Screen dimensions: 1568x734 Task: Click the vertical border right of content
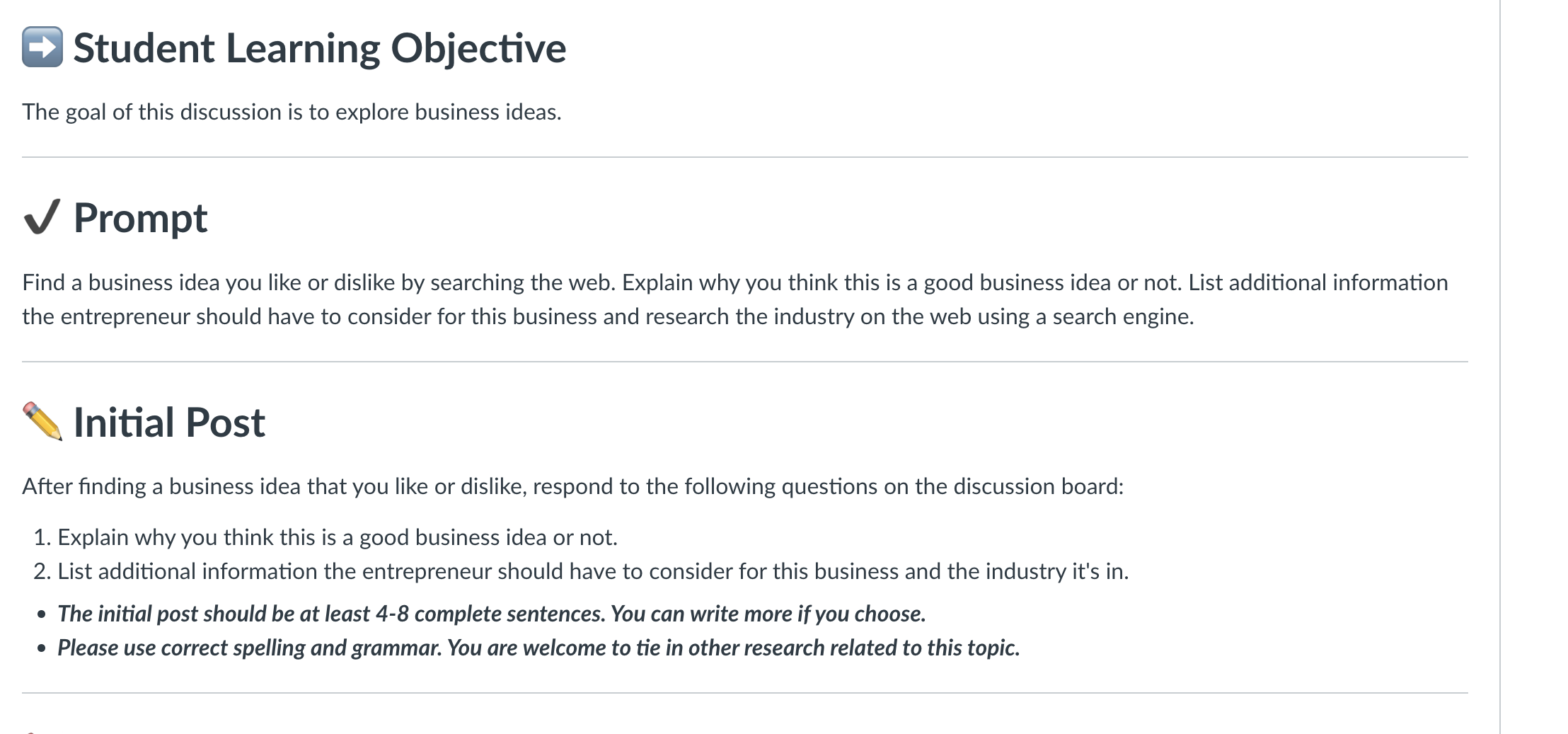click(x=1500, y=367)
